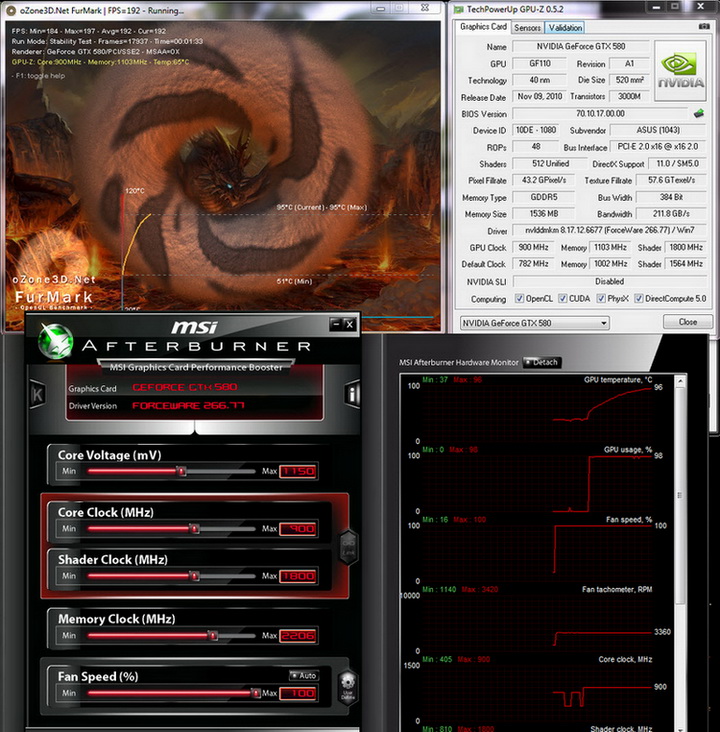The width and height of the screenshot is (720, 732).
Task: Click the GPU-Z title bar app icon
Action: [x=459, y=9]
